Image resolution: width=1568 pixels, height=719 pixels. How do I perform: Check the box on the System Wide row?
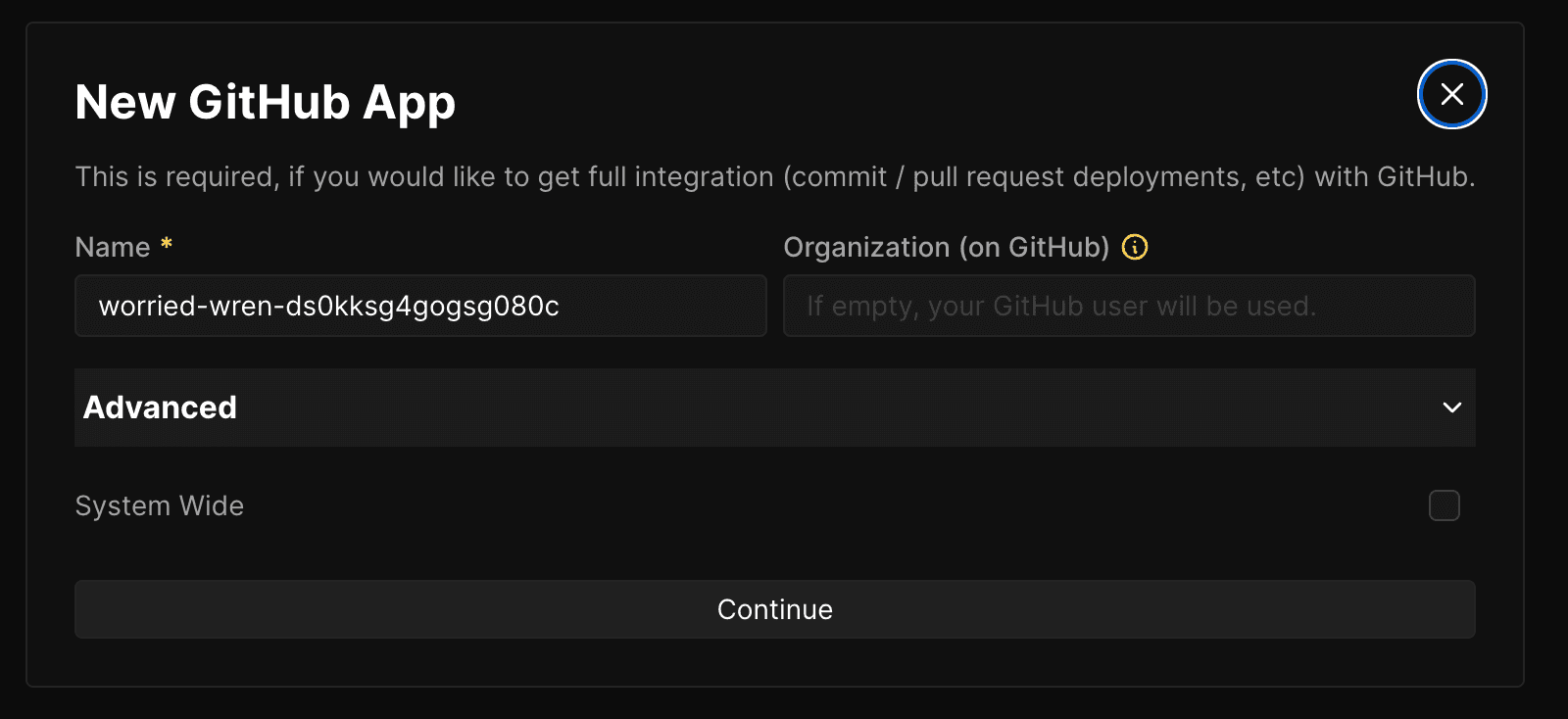[x=1444, y=505]
